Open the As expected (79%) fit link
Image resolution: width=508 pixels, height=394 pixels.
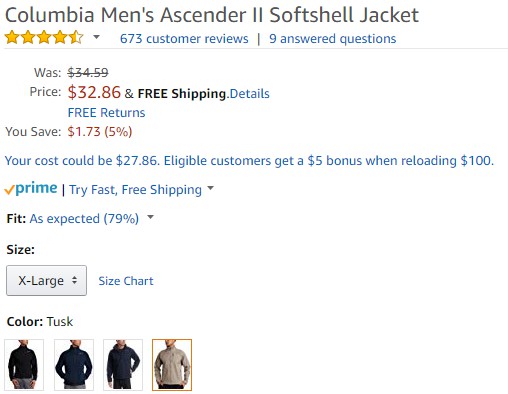pyautogui.click(x=84, y=219)
